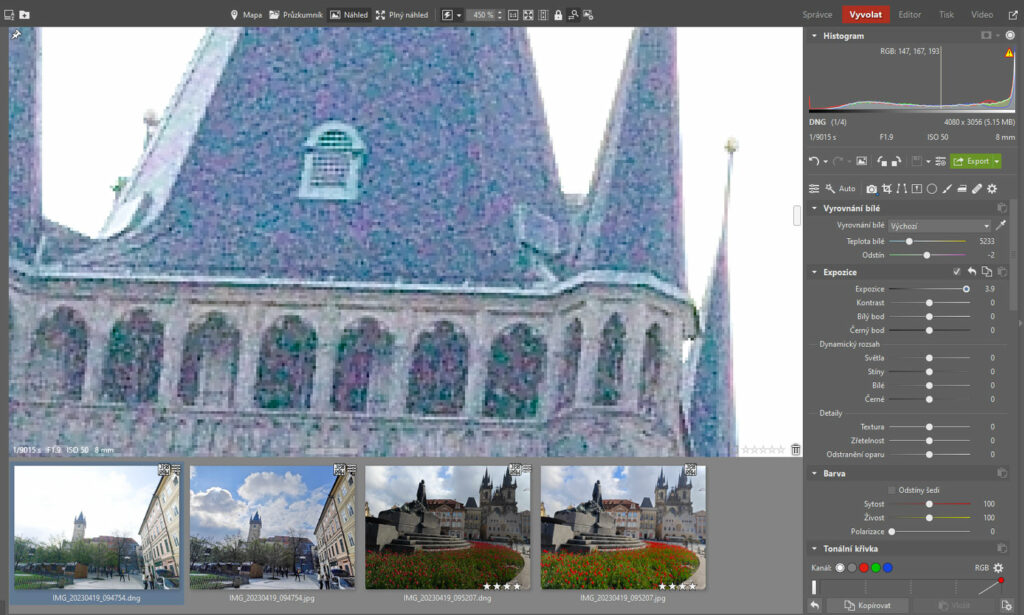
Task: Collapse the Barva section
Action: click(814, 473)
